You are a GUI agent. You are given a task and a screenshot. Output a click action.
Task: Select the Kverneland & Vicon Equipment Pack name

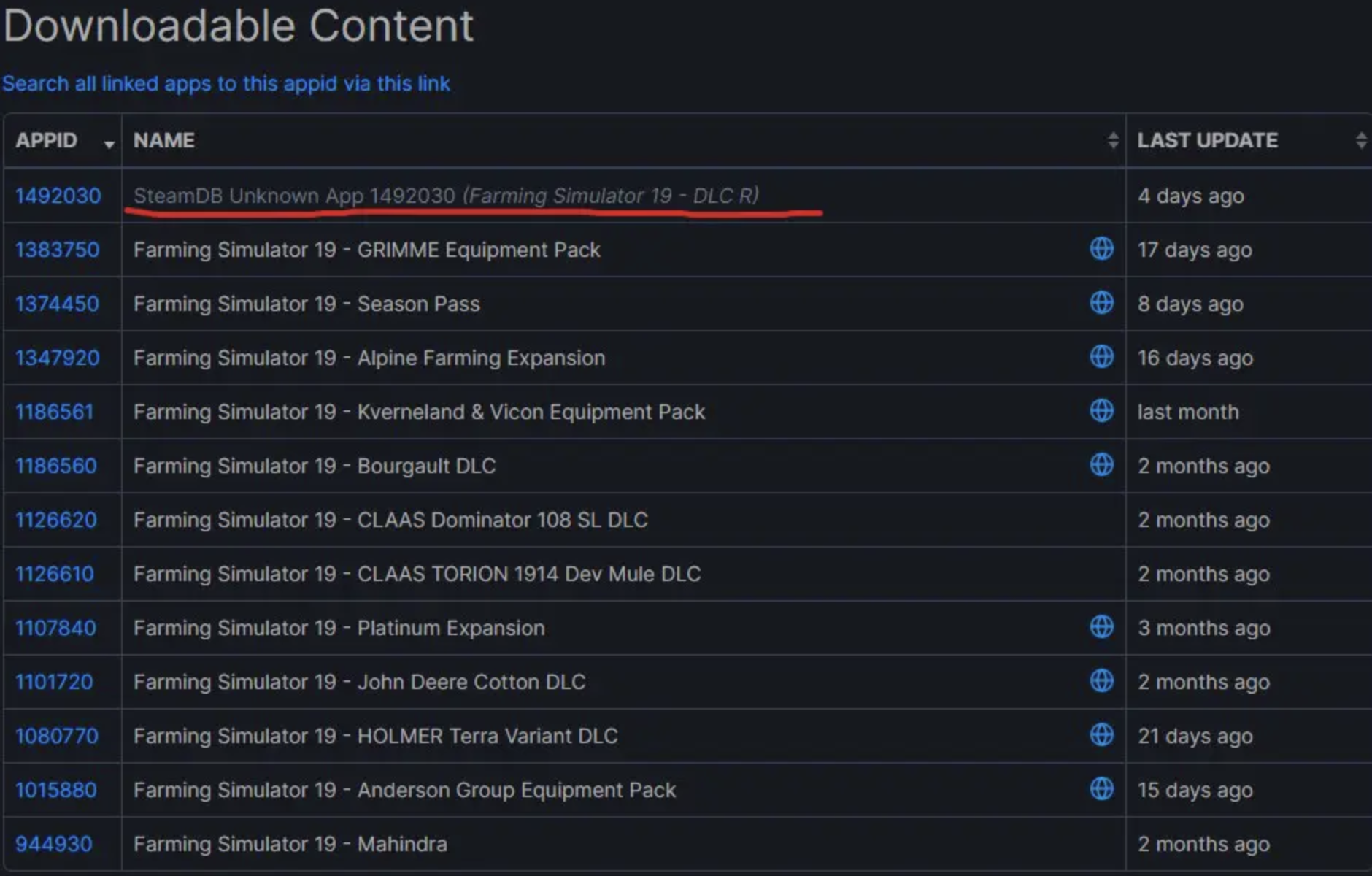(419, 412)
